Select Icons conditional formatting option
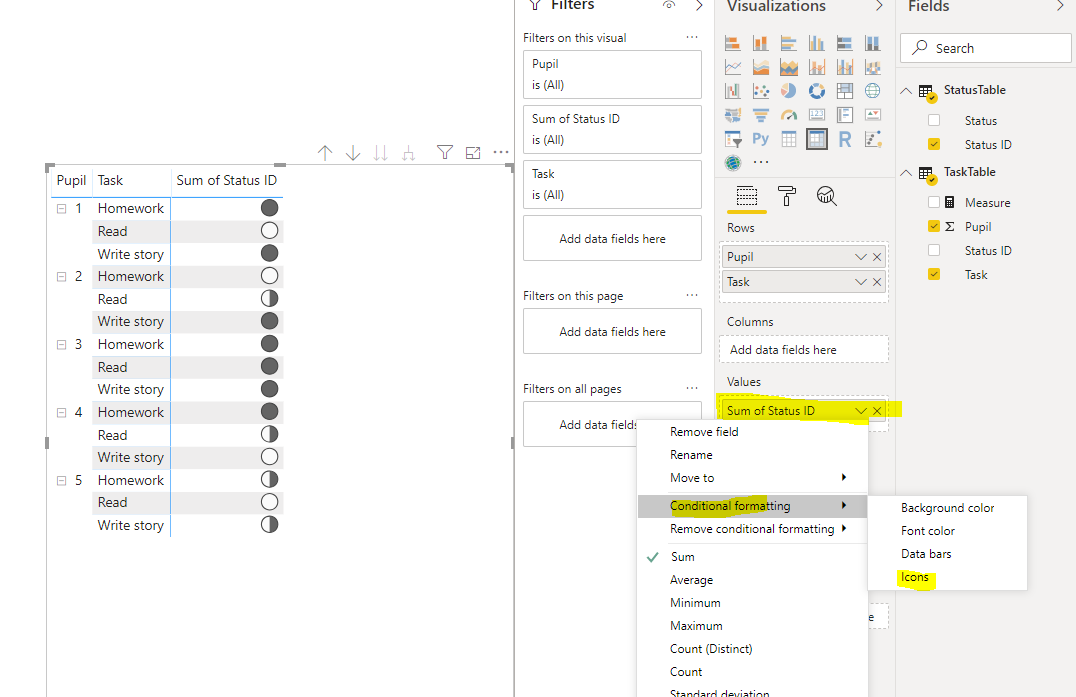The image size is (1076, 697). [x=915, y=577]
